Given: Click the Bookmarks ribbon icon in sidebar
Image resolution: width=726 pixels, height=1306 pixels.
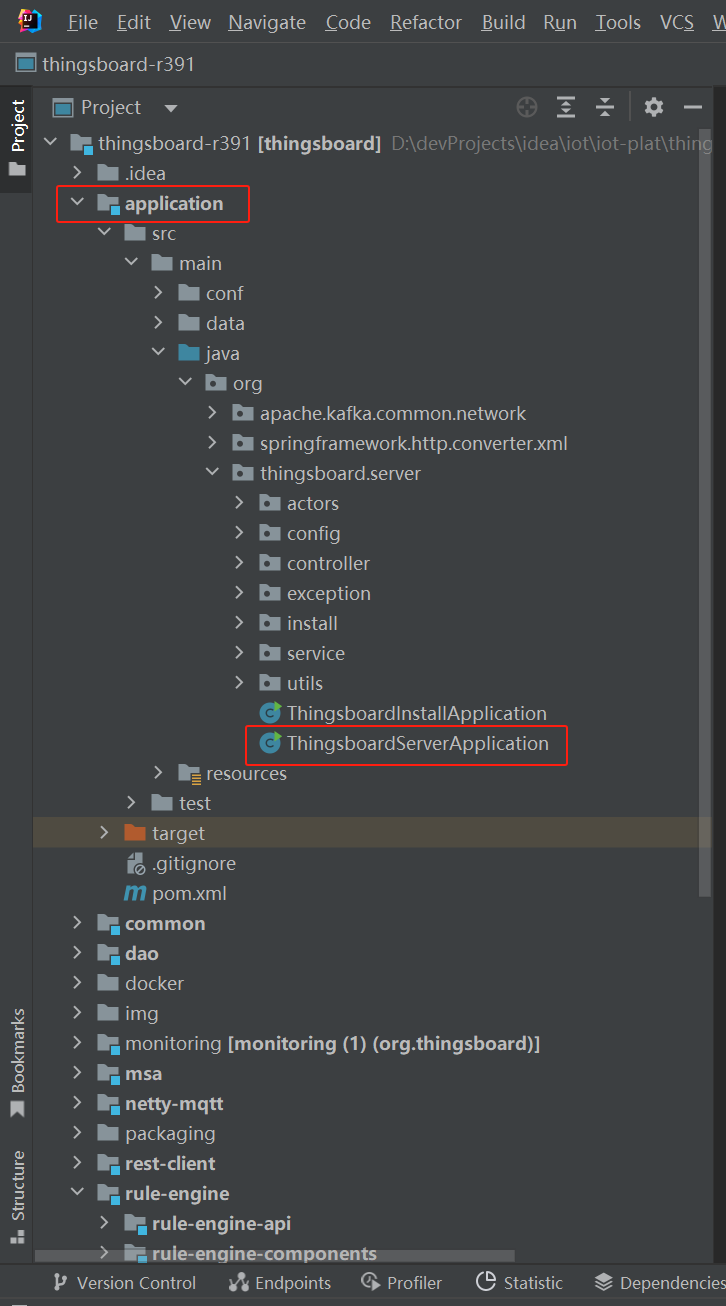Looking at the screenshot, I should point(17,1109).
